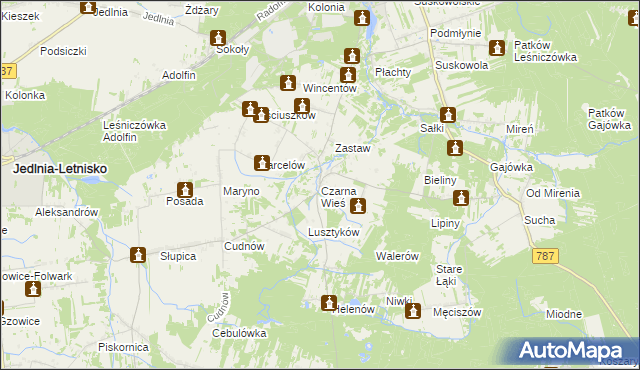Click the chapel icon at Helenów
Screen dimensions: 640x370
(329, 303)
